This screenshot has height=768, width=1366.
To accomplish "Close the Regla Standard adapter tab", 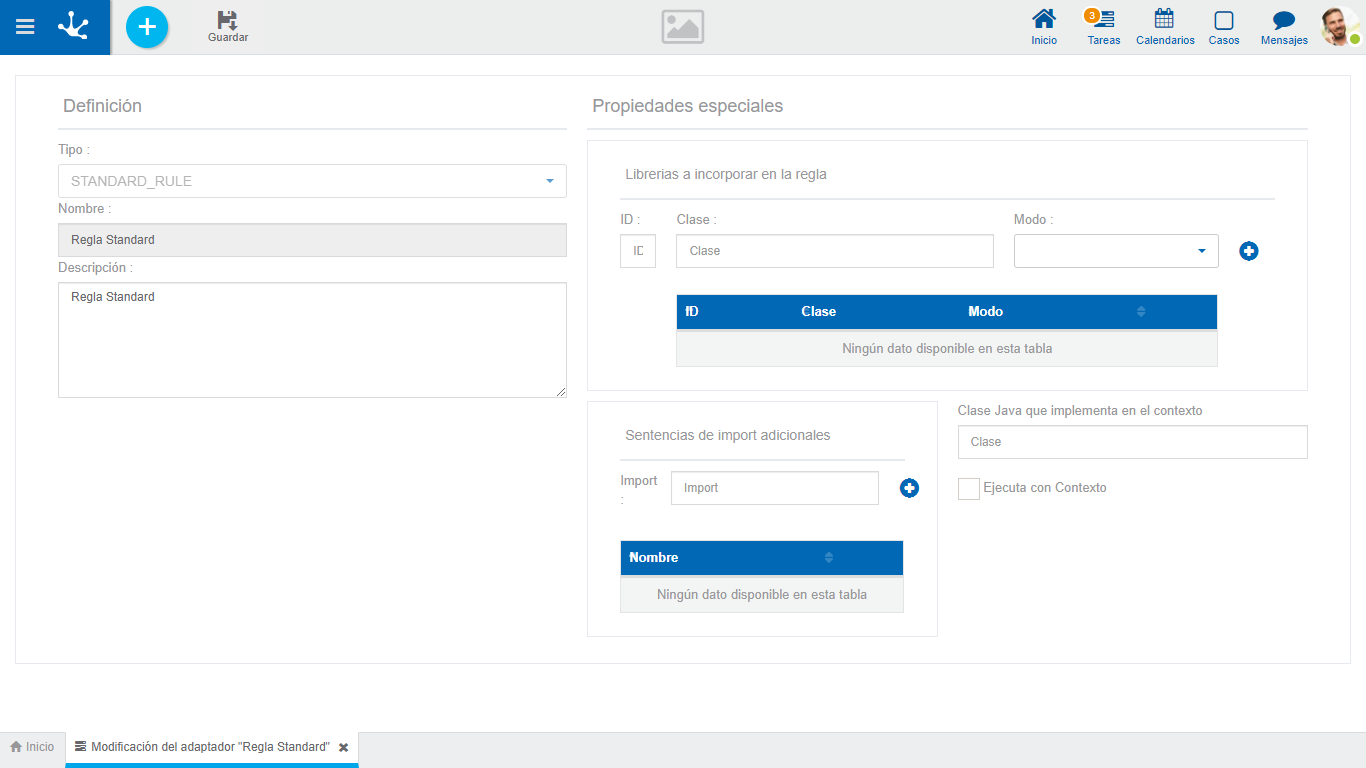I will (x=343, y=747).
